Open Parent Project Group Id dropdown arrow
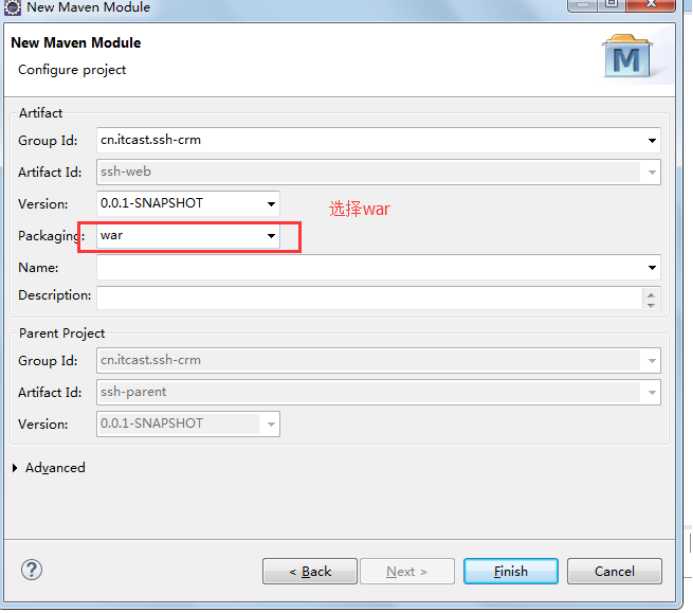This screenshot has width=693, height=613. coord(652,361)
